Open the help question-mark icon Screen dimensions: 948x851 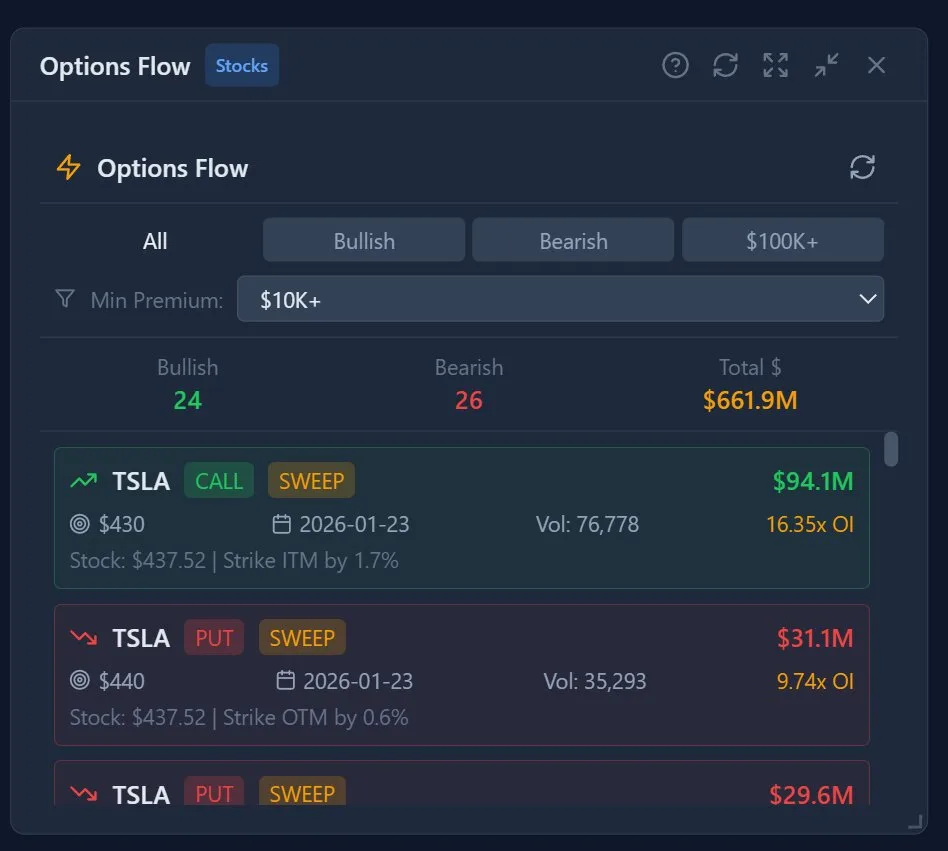point(675,65)
